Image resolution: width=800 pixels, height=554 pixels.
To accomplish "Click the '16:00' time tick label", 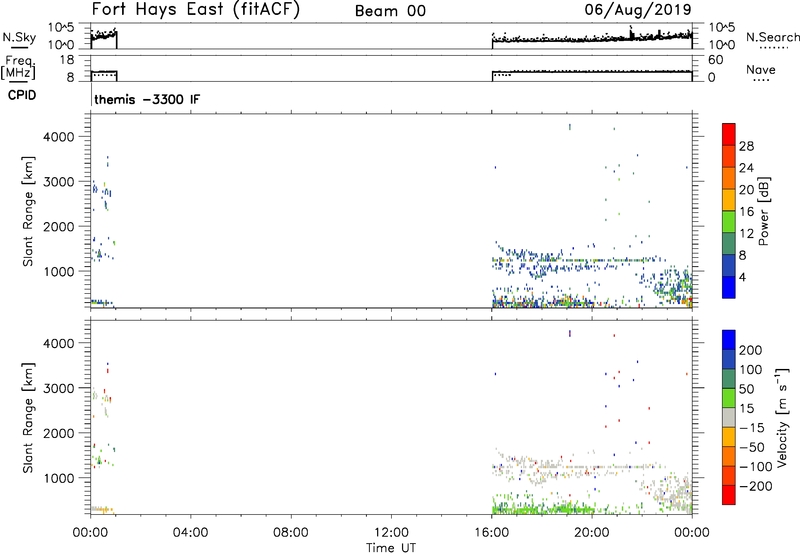I will coord(491,533).
